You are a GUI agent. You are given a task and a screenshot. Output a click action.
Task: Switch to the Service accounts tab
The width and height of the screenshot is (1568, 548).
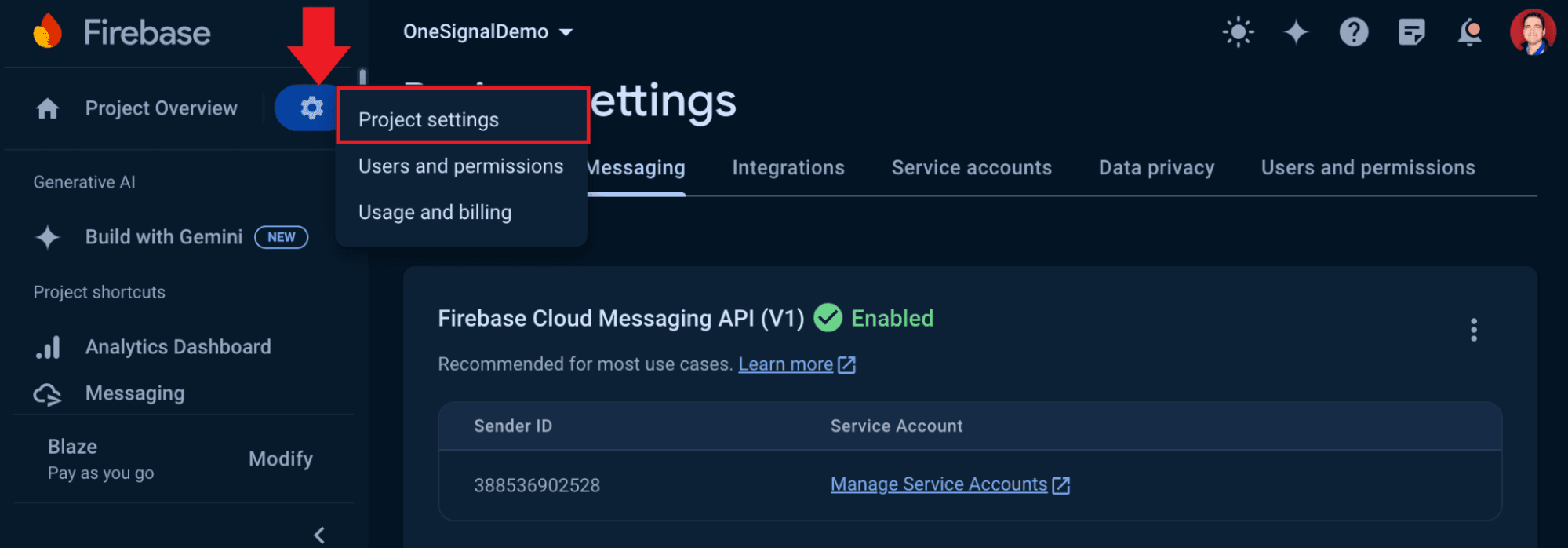pos(971,167)
